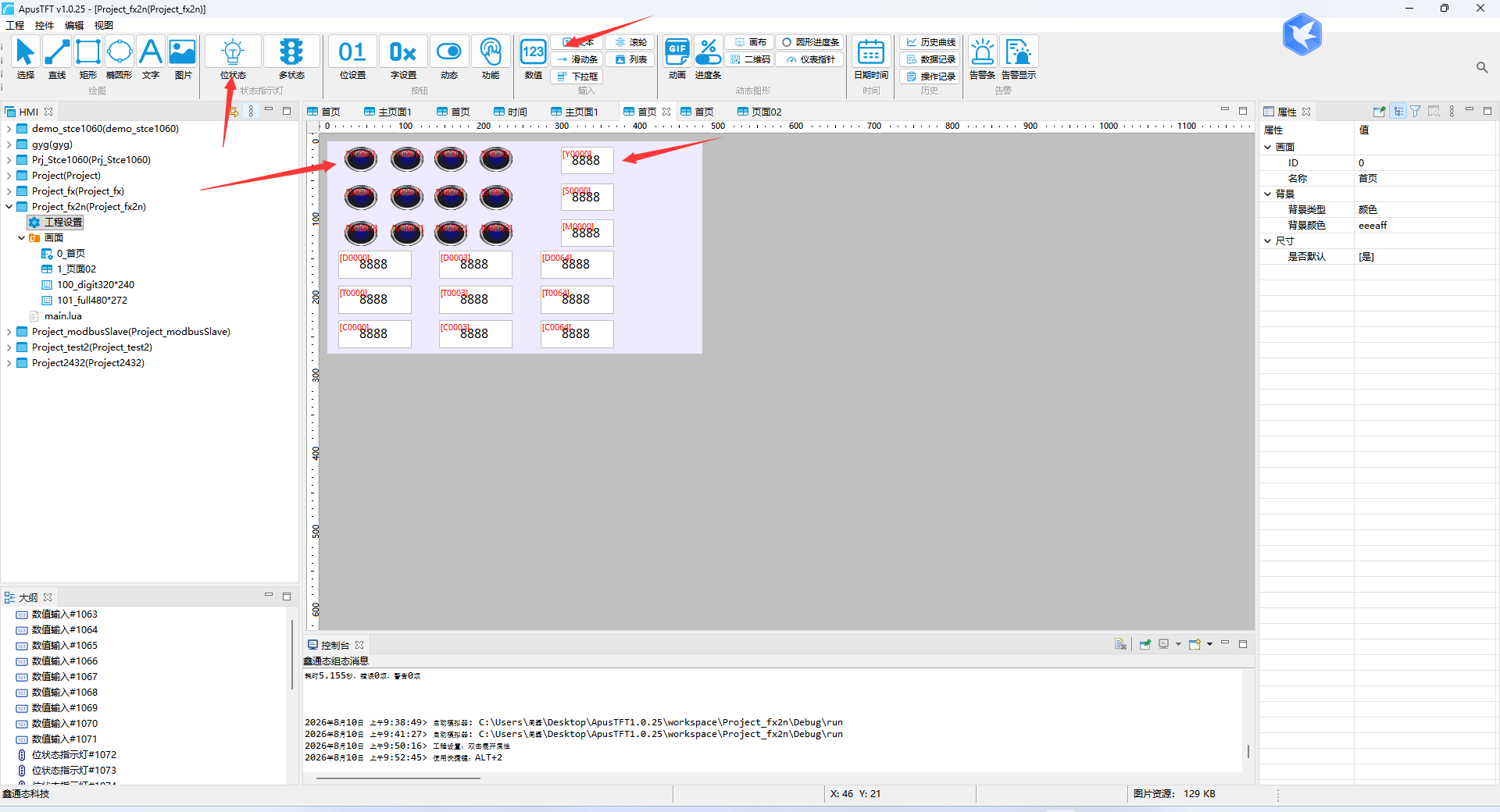Click the 下拉框 dropdown control button
The image size is (1500, 812).
577,77
